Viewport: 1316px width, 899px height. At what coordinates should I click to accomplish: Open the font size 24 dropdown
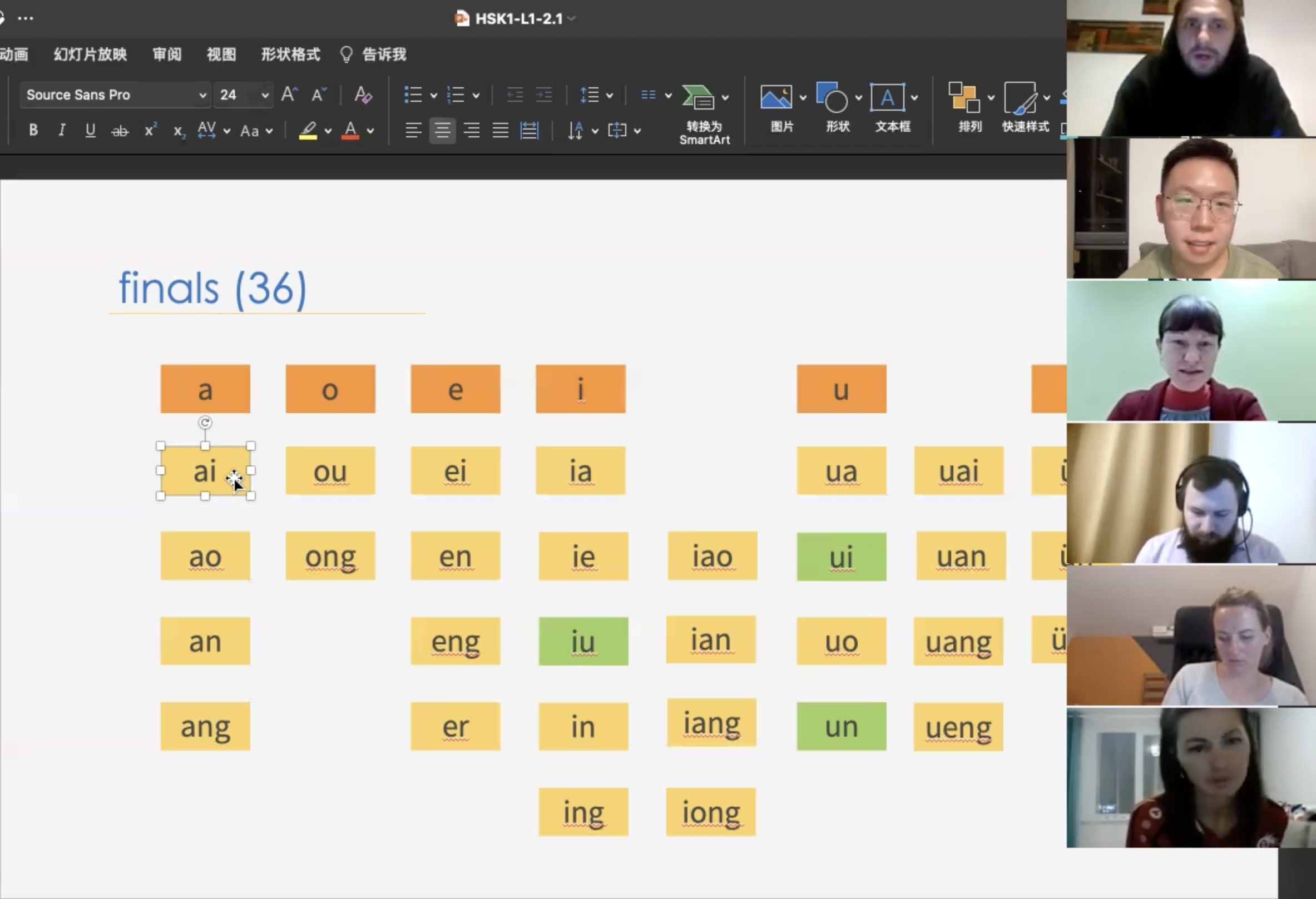(x=264, y=95)
